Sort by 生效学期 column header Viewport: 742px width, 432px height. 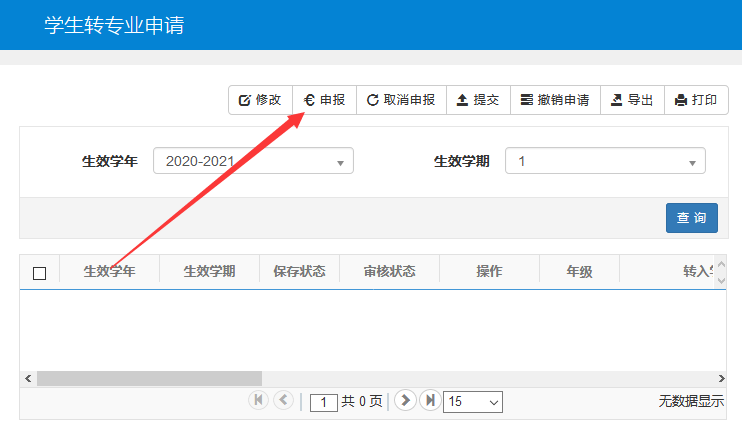pyautogui.click(x=209, y=271)
